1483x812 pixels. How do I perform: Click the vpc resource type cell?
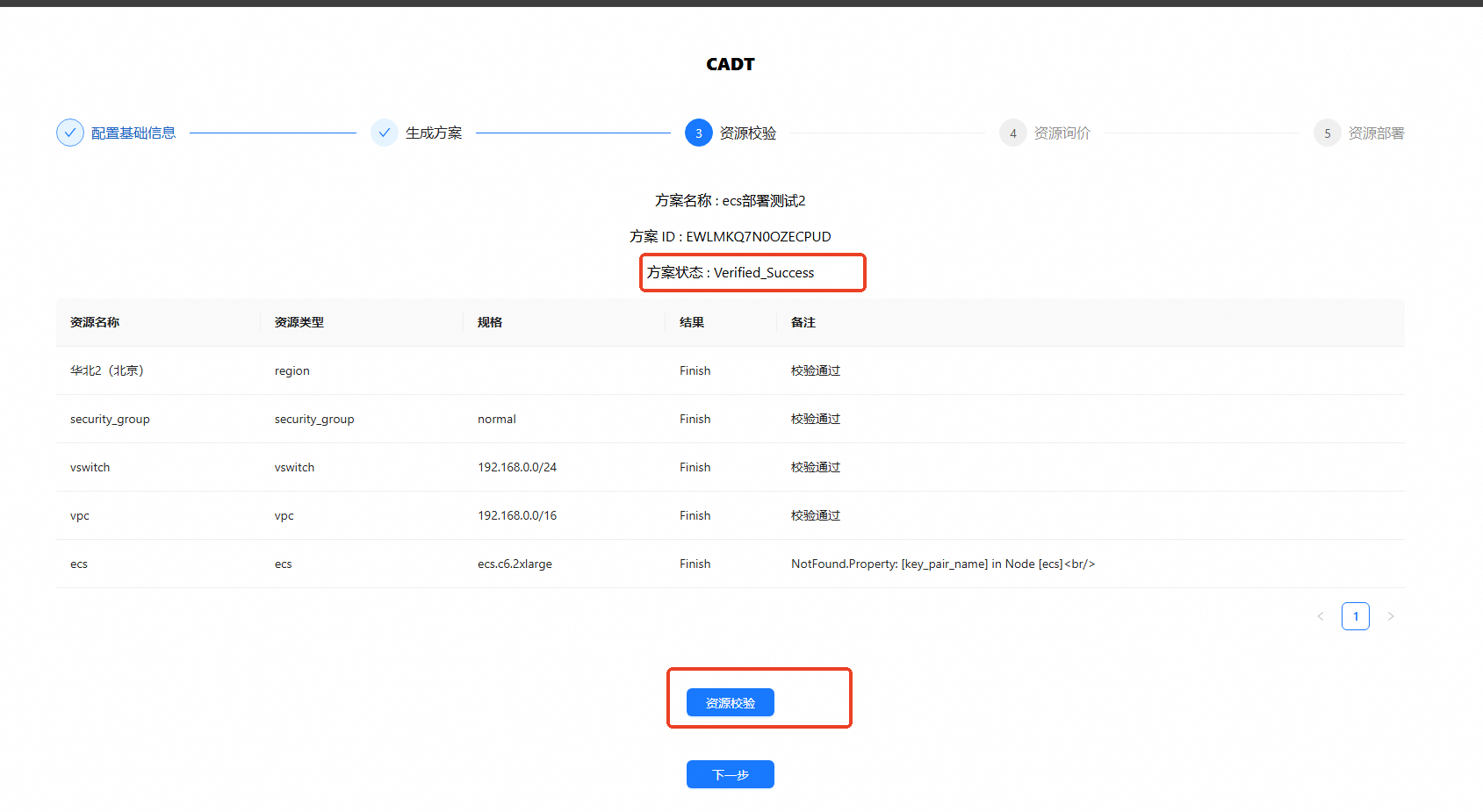point(284,515)
